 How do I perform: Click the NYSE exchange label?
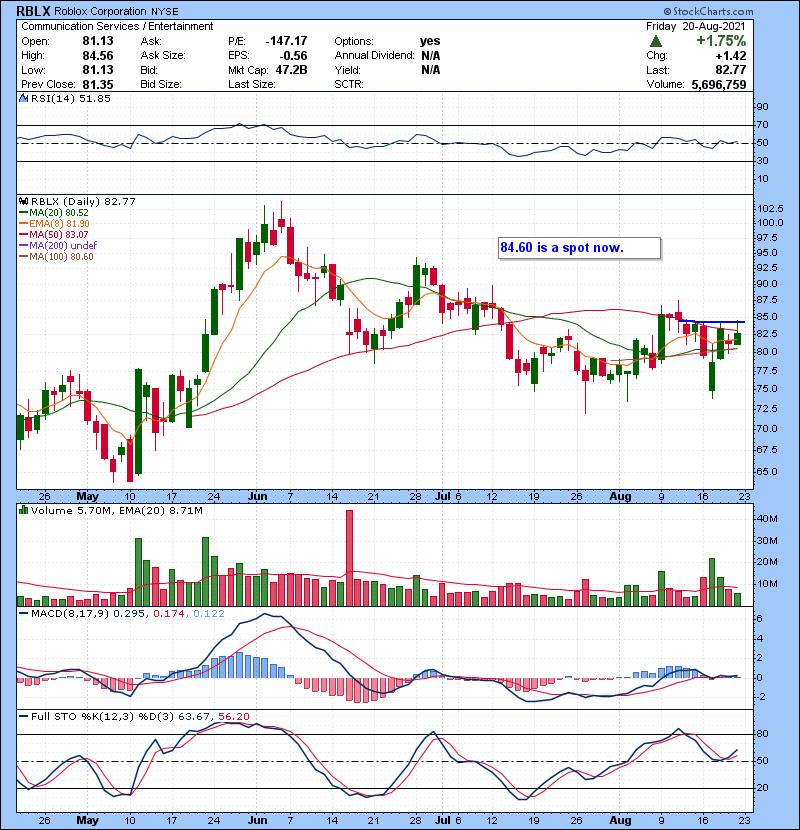pyautogui.click(x=164, y=11)
